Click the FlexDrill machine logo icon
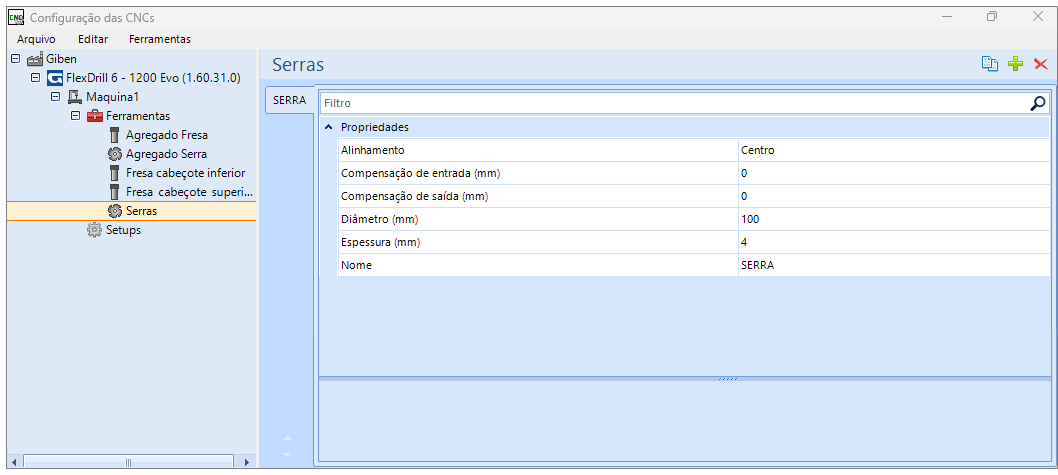The image size is (1058, 475). pyautogui.click(x=55, y=78)
